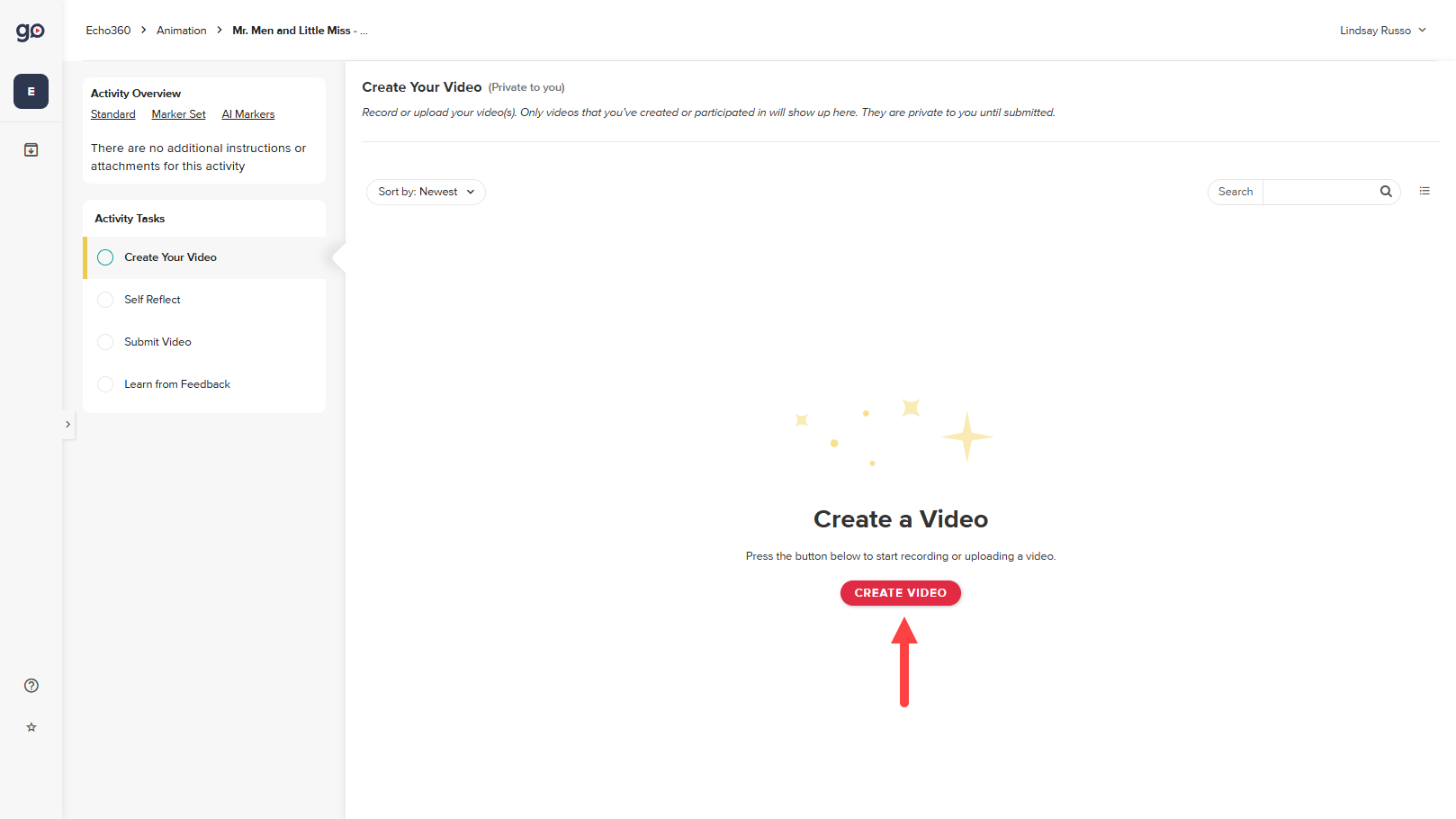Check the Learn from Feedback circle
Screen dimensions: 1456x819
click(104, 383)
